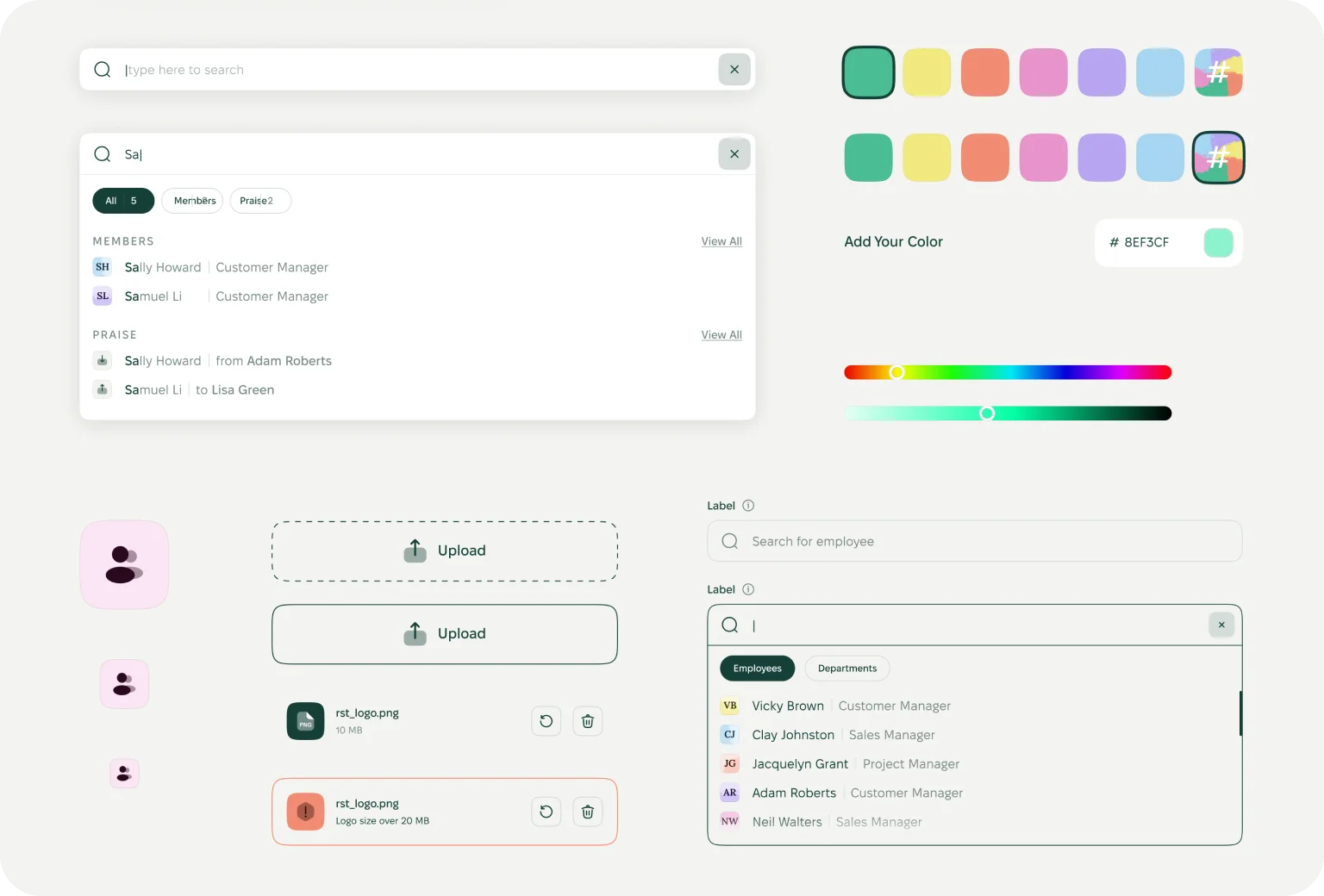Screen dimensions: 1324x896
Task: Click the employee dropdown scrollbar thumb
Action: [x=1240, y=713]
